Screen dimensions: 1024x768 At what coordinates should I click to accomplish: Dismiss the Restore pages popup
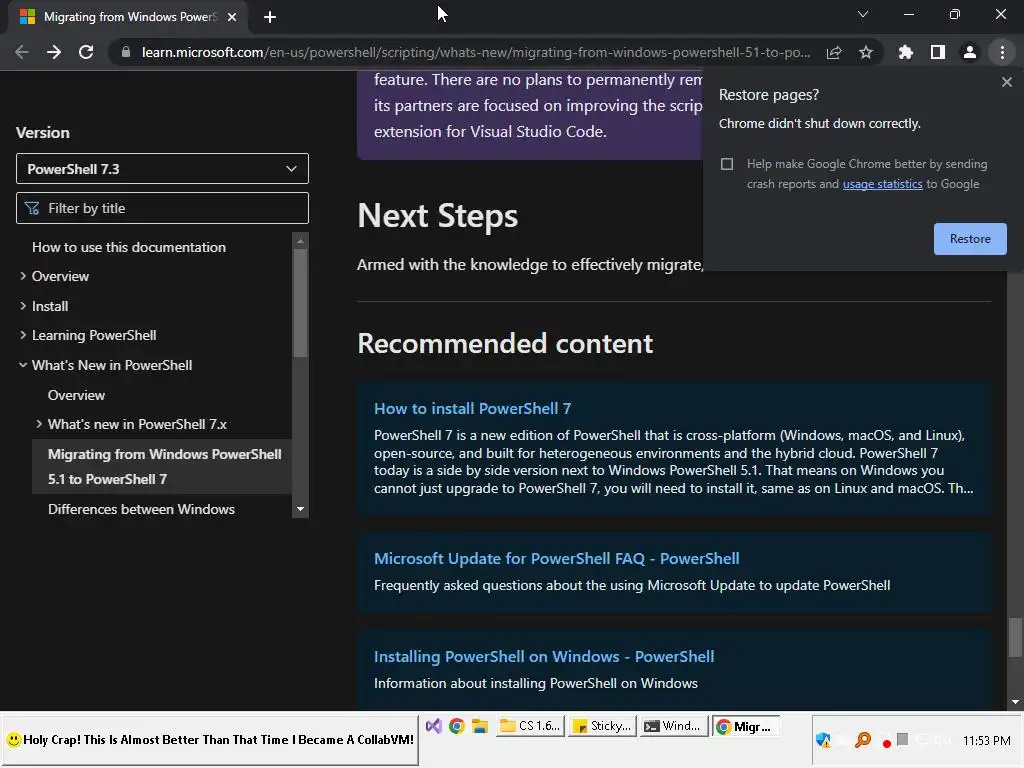tap(1006, 82)
